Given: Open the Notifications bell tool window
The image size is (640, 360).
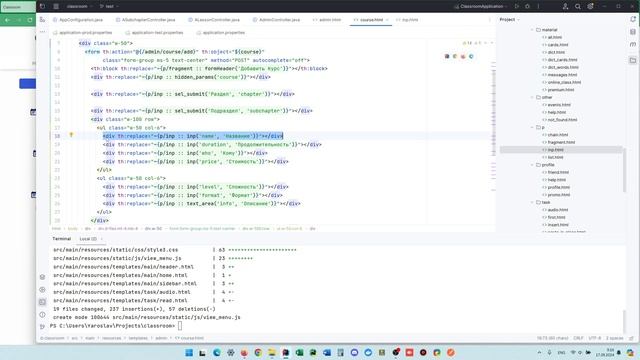Looking at the screenshot, I should pos(633,20).
